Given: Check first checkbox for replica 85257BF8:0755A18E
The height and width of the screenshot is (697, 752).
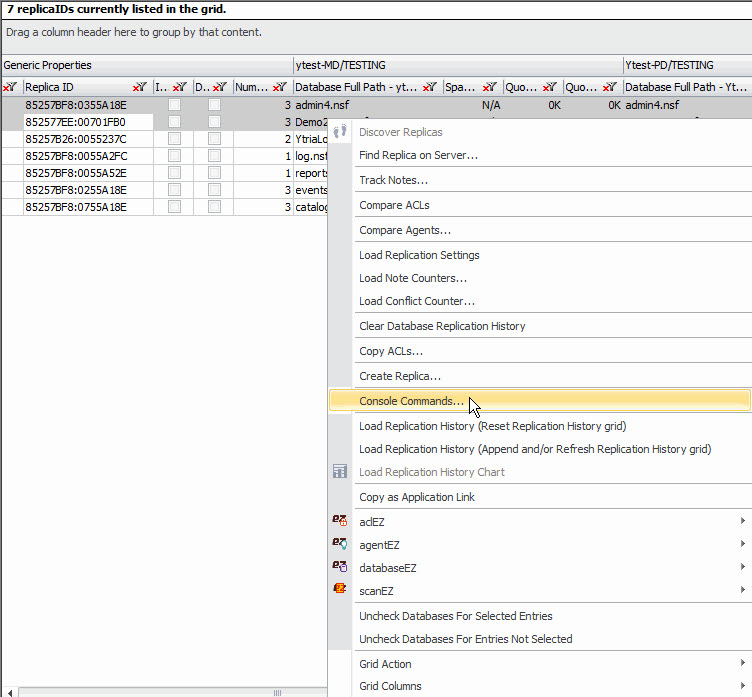Looking at the screenshot, I should coord(174,207).
